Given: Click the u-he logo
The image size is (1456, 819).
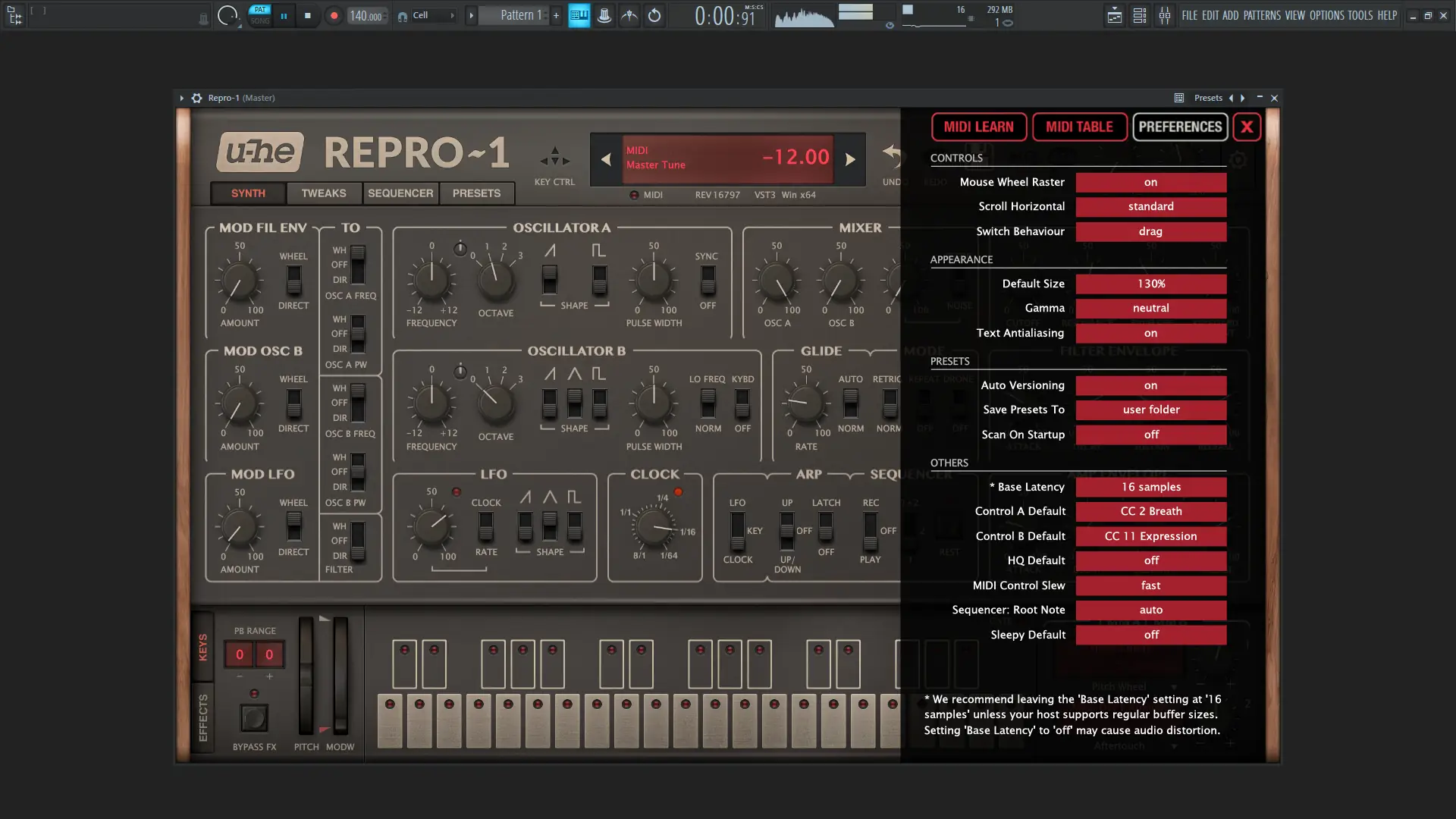Looking at the screenshot, I should point(260,152).
